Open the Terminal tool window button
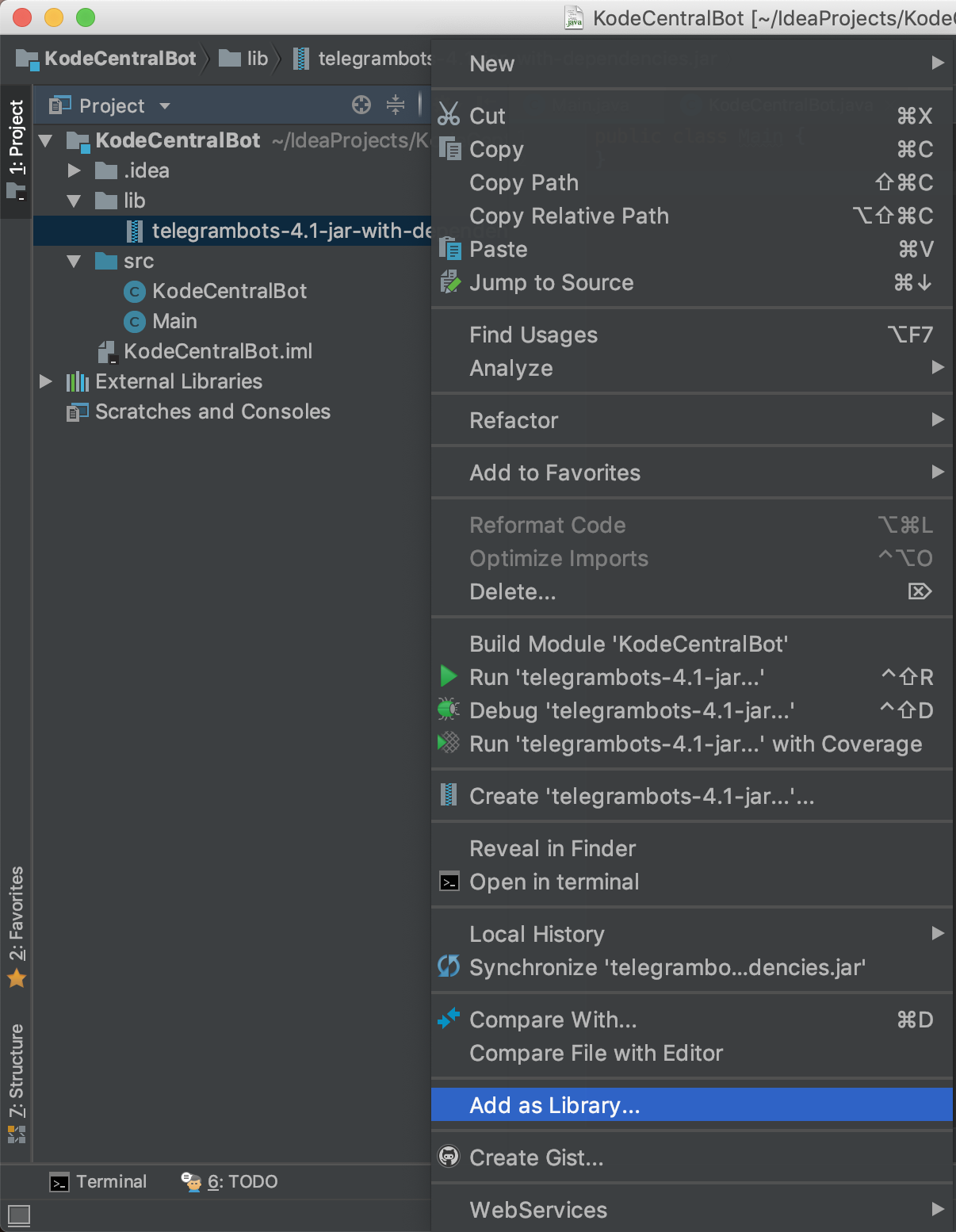 point(98,1182)
